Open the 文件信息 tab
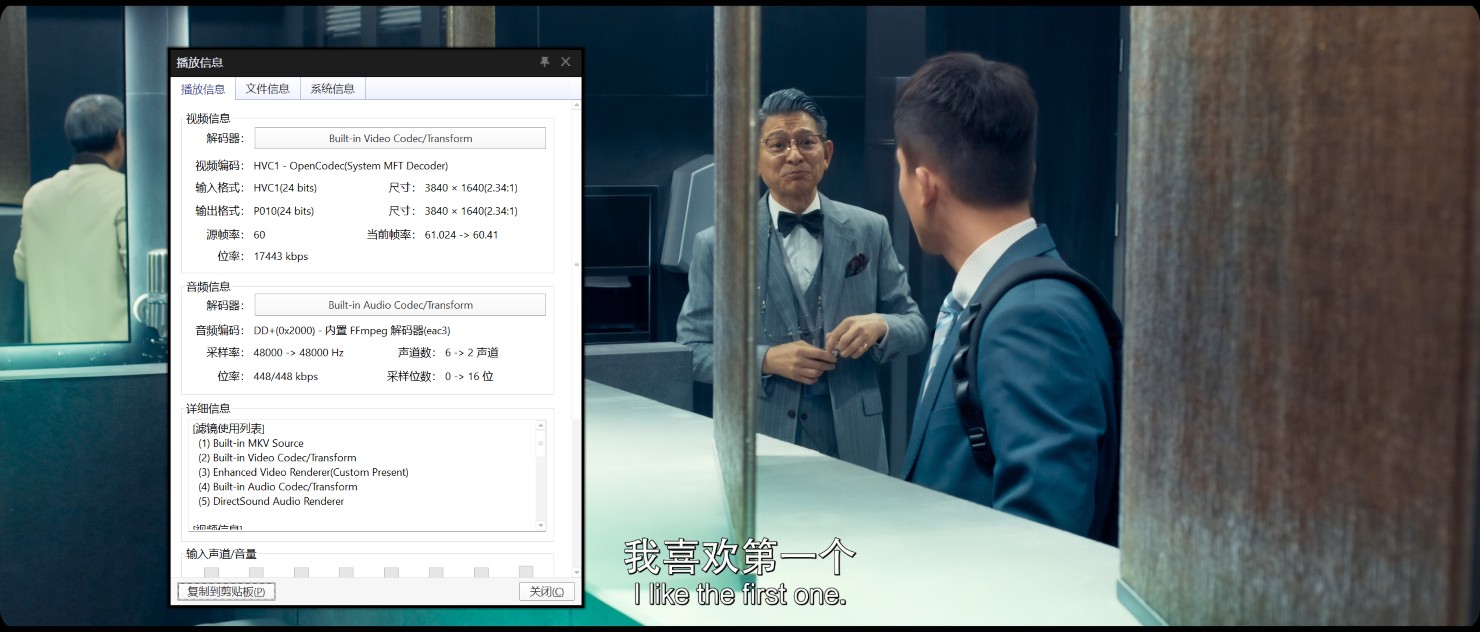Screen dimensions: 1480x632 (x=268, y=89)
